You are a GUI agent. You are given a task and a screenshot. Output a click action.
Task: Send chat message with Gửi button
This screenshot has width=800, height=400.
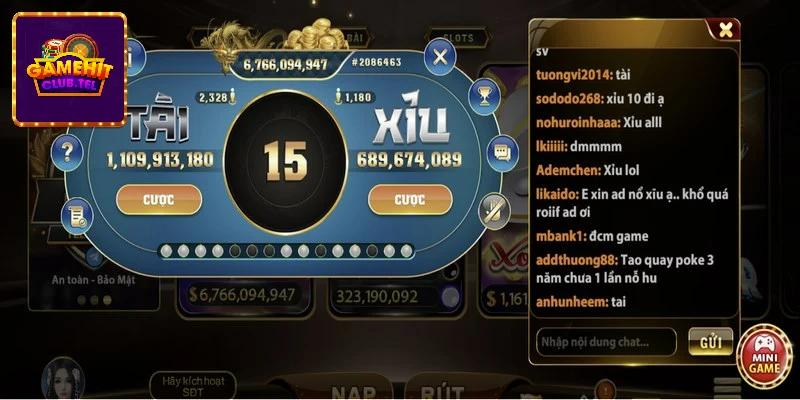710,342
